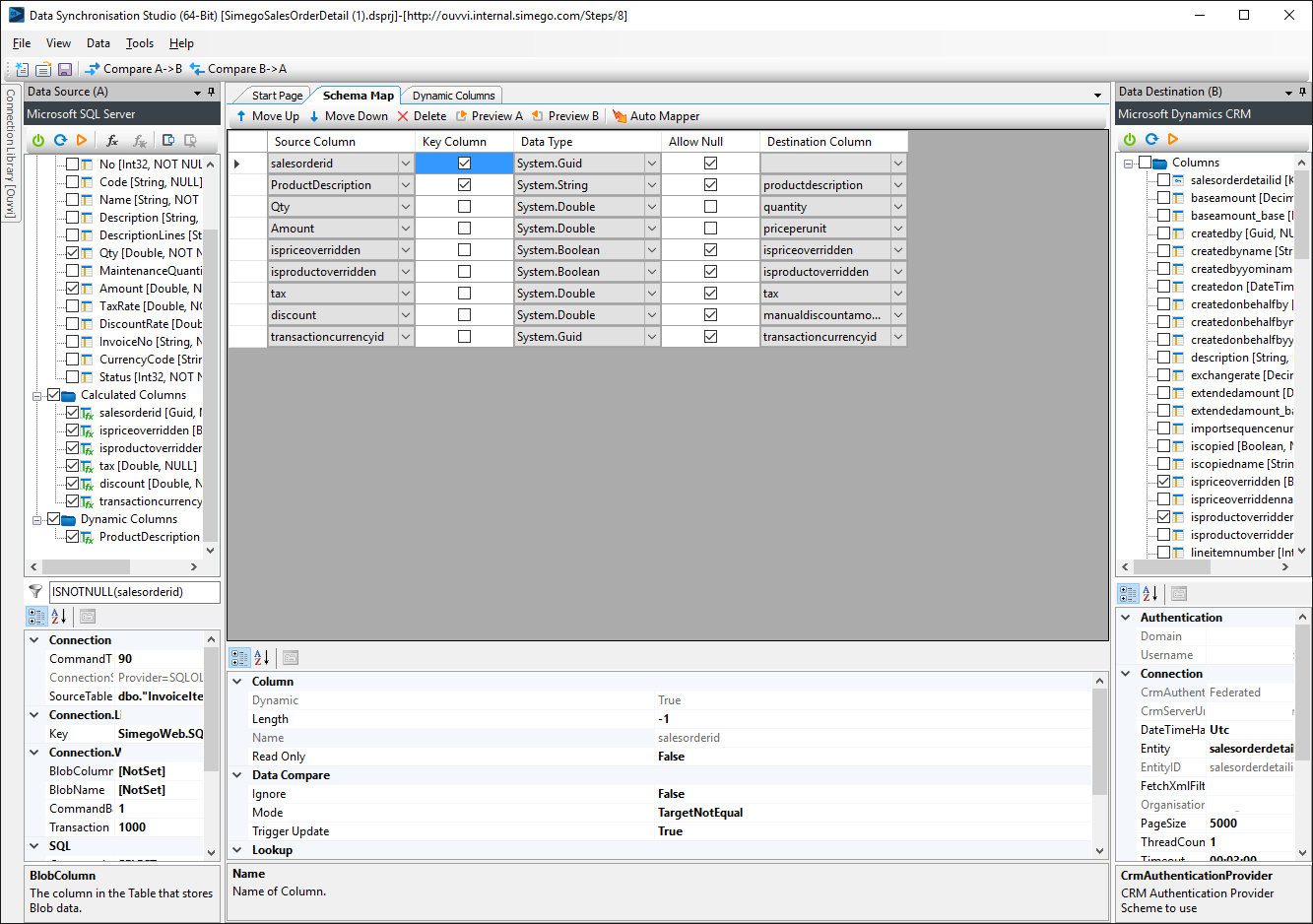Click filter funnel icon beside ISNOTNULL field
Screen dimensions: 1313x924
35,592
